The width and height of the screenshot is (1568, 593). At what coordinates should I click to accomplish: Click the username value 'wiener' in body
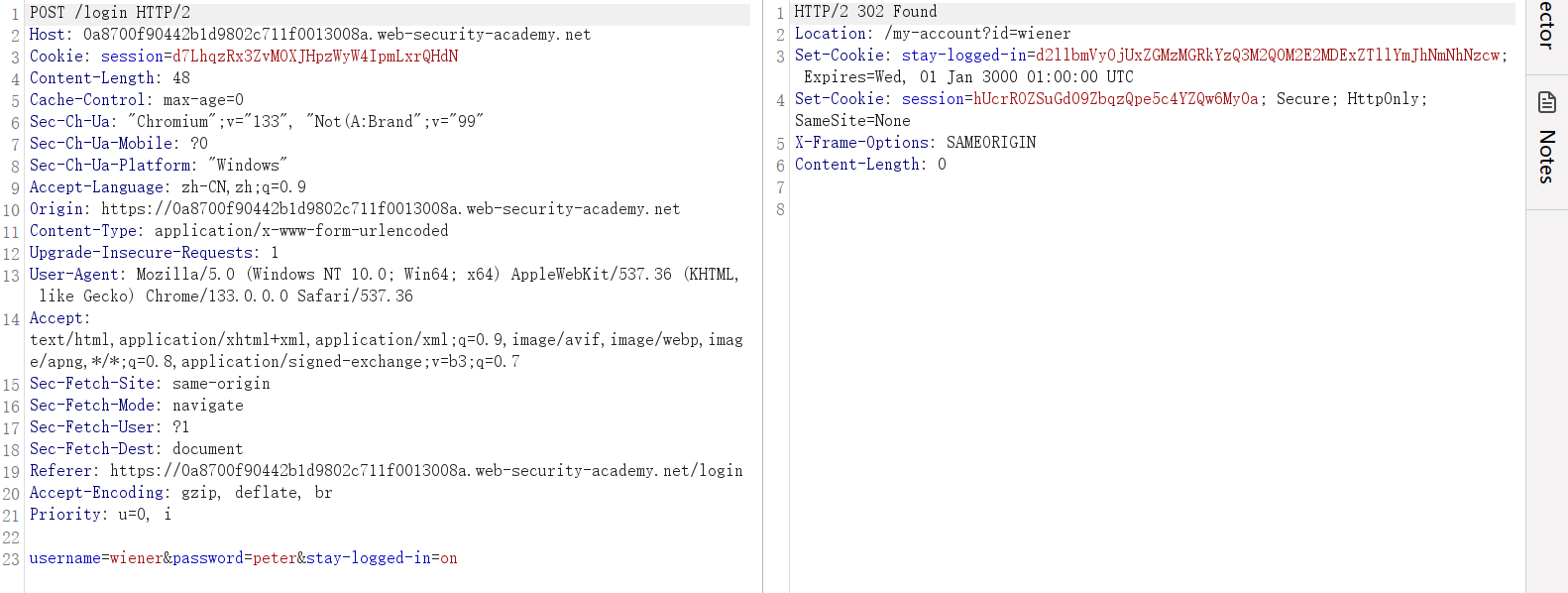[x=136, y=557]
